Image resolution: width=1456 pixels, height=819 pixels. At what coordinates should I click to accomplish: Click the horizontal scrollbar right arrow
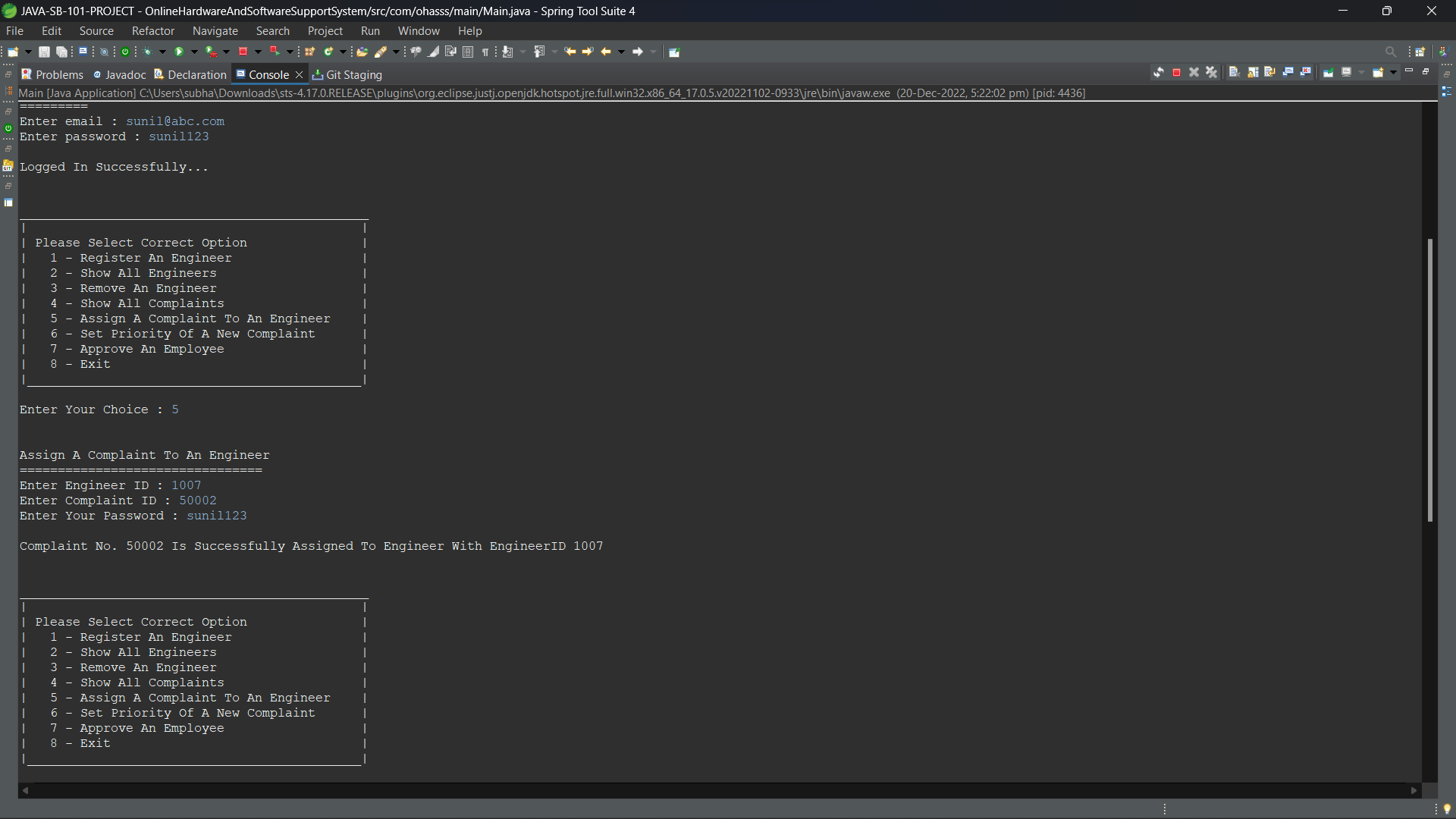click(x=1414, y=790)
